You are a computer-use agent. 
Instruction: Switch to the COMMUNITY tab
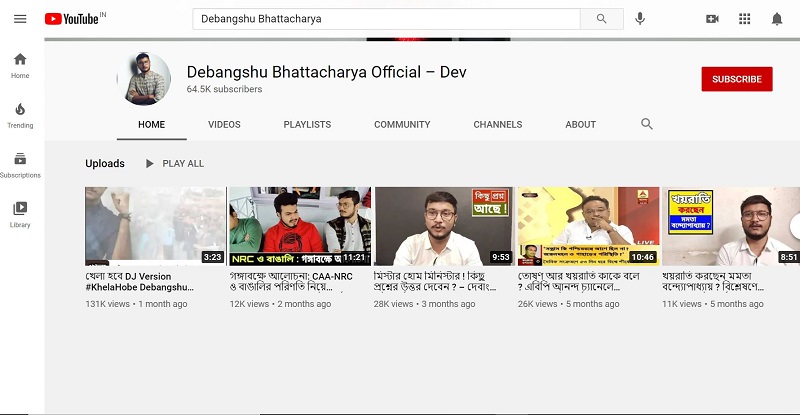point(402,125)
